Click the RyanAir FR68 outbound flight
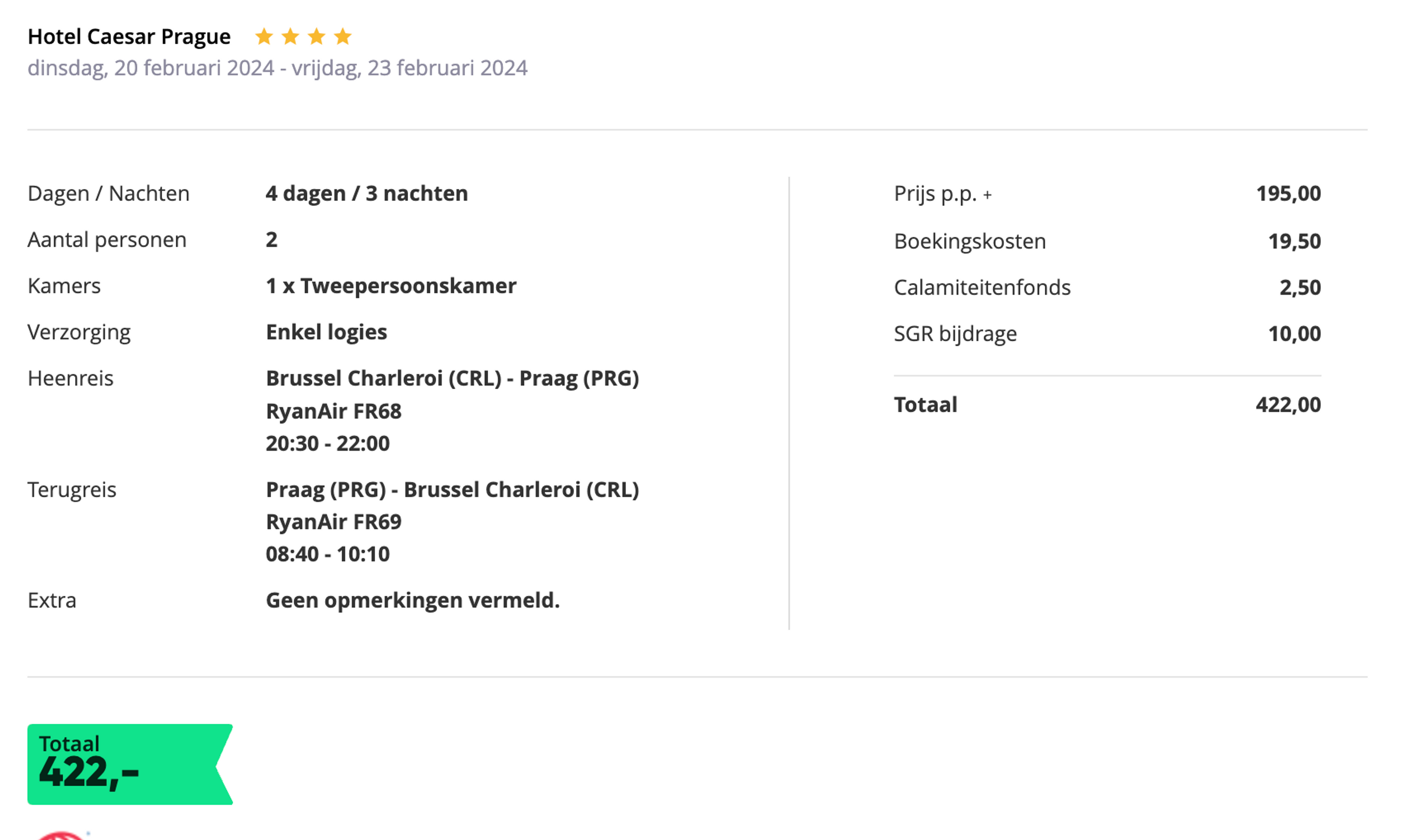The height and width of the screenshot is (840, 1403). click(x=333, y=411)
